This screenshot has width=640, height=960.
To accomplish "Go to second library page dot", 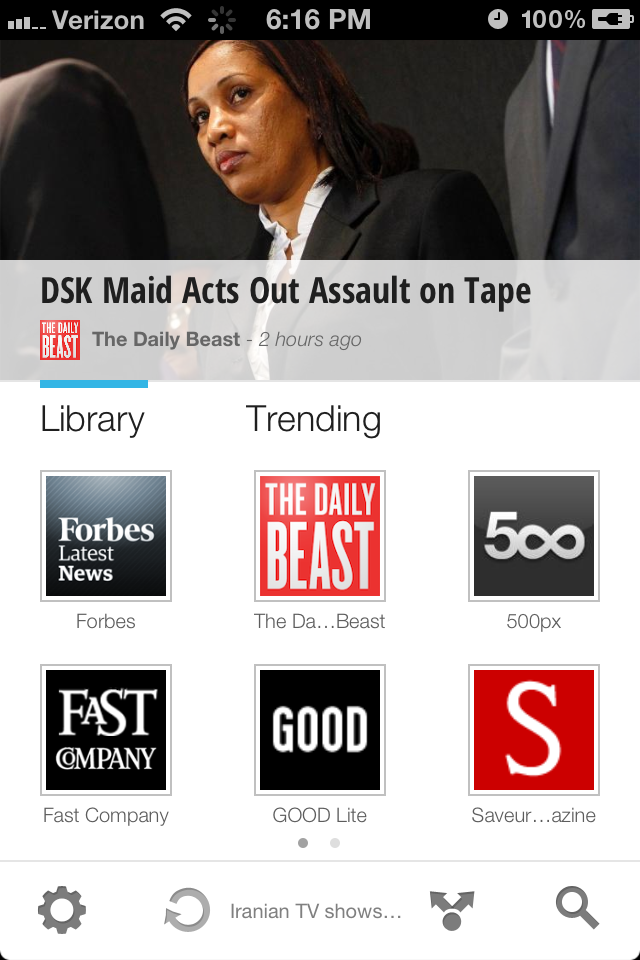I will [335, 843].
